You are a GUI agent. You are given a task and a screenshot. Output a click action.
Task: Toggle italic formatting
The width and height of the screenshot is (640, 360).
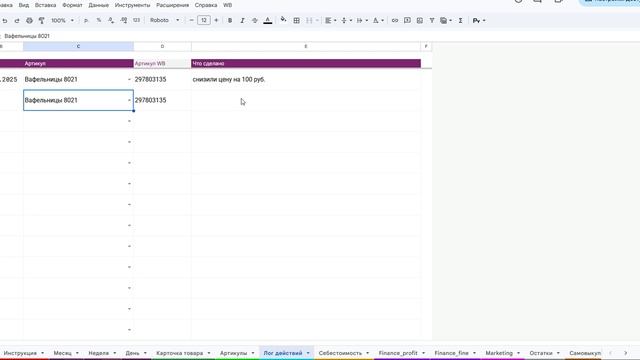click(242, 20)
